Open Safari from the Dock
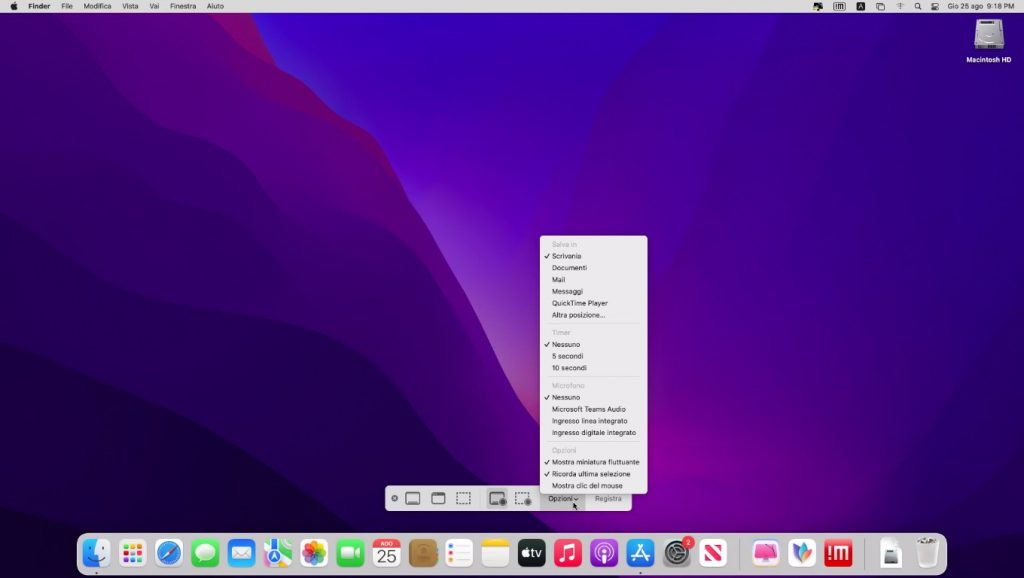 coord(169,553)
